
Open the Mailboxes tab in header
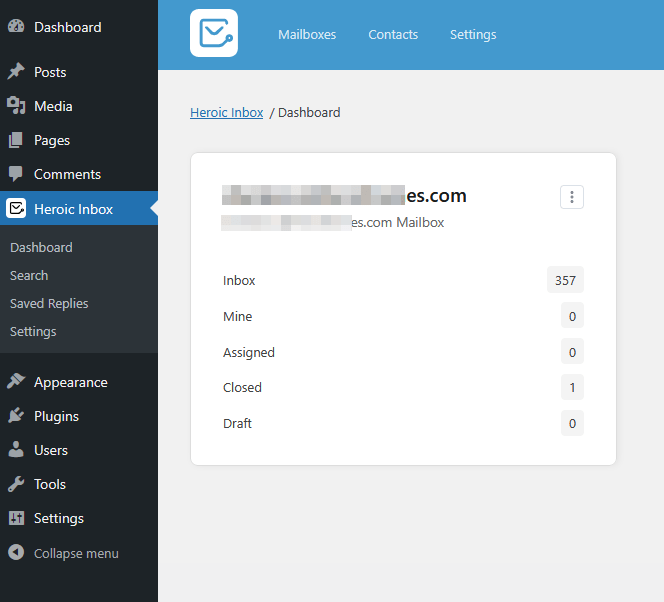coord(307,35)
